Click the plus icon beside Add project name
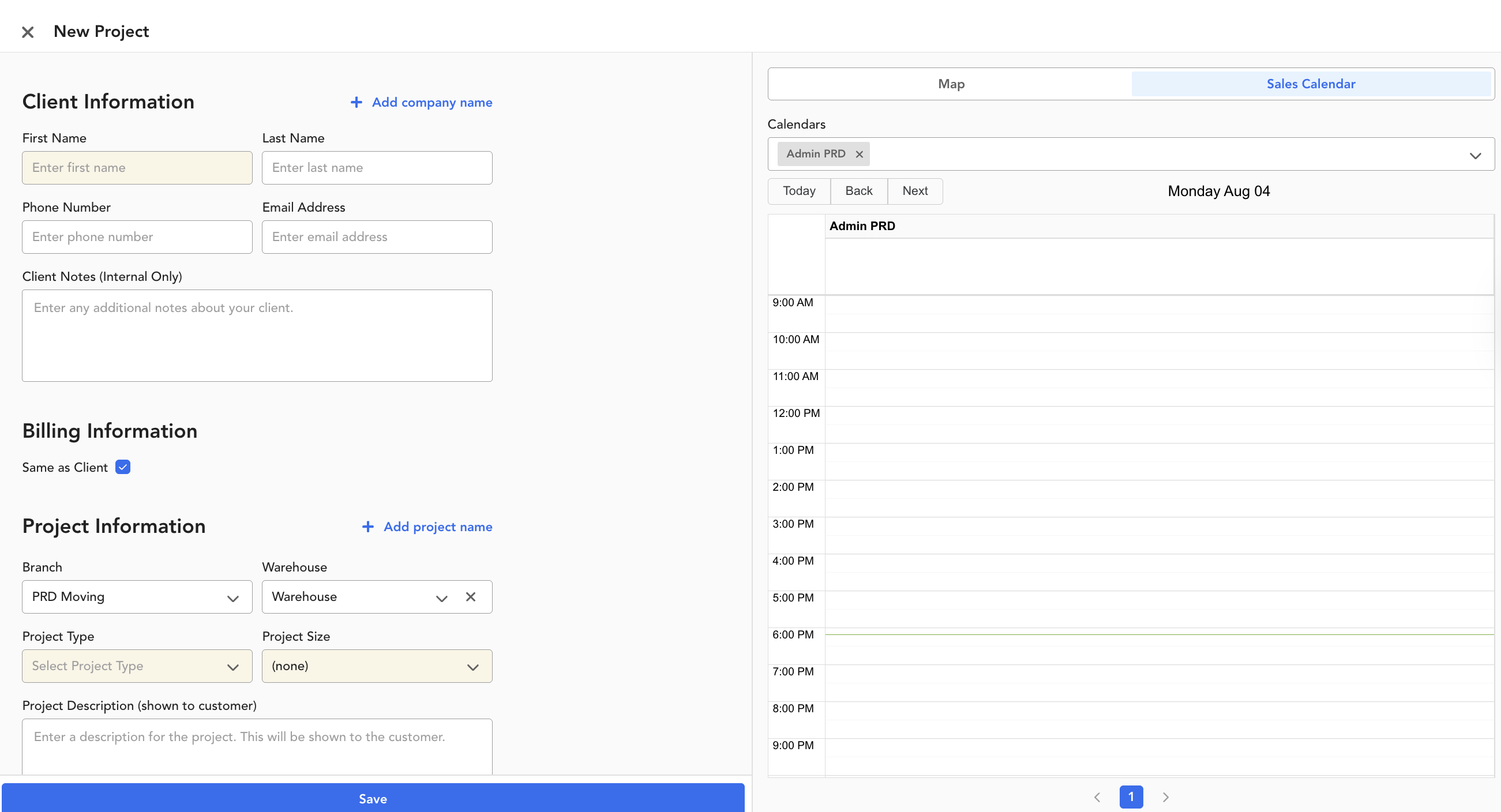The height and width of the screenshot is (812, 1501). point(367,527)
